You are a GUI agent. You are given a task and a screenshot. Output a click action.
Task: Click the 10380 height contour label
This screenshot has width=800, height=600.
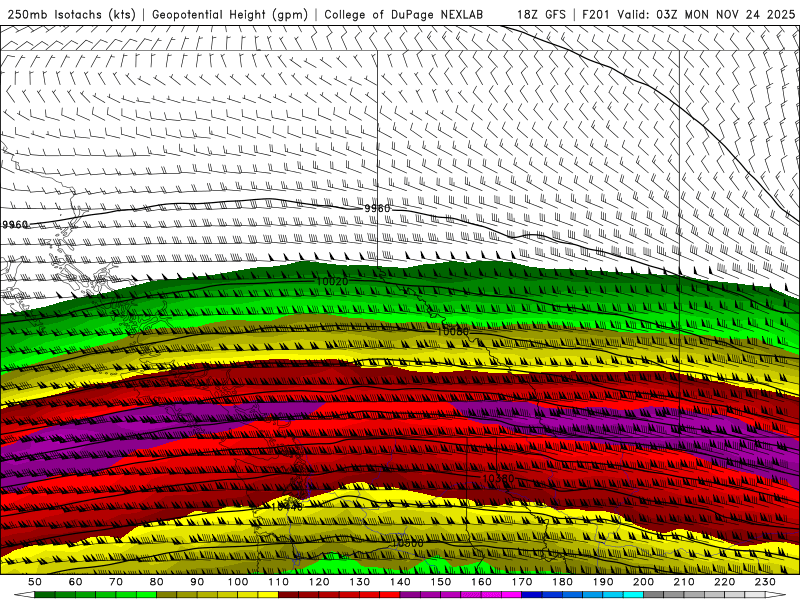tap(498, 478)
